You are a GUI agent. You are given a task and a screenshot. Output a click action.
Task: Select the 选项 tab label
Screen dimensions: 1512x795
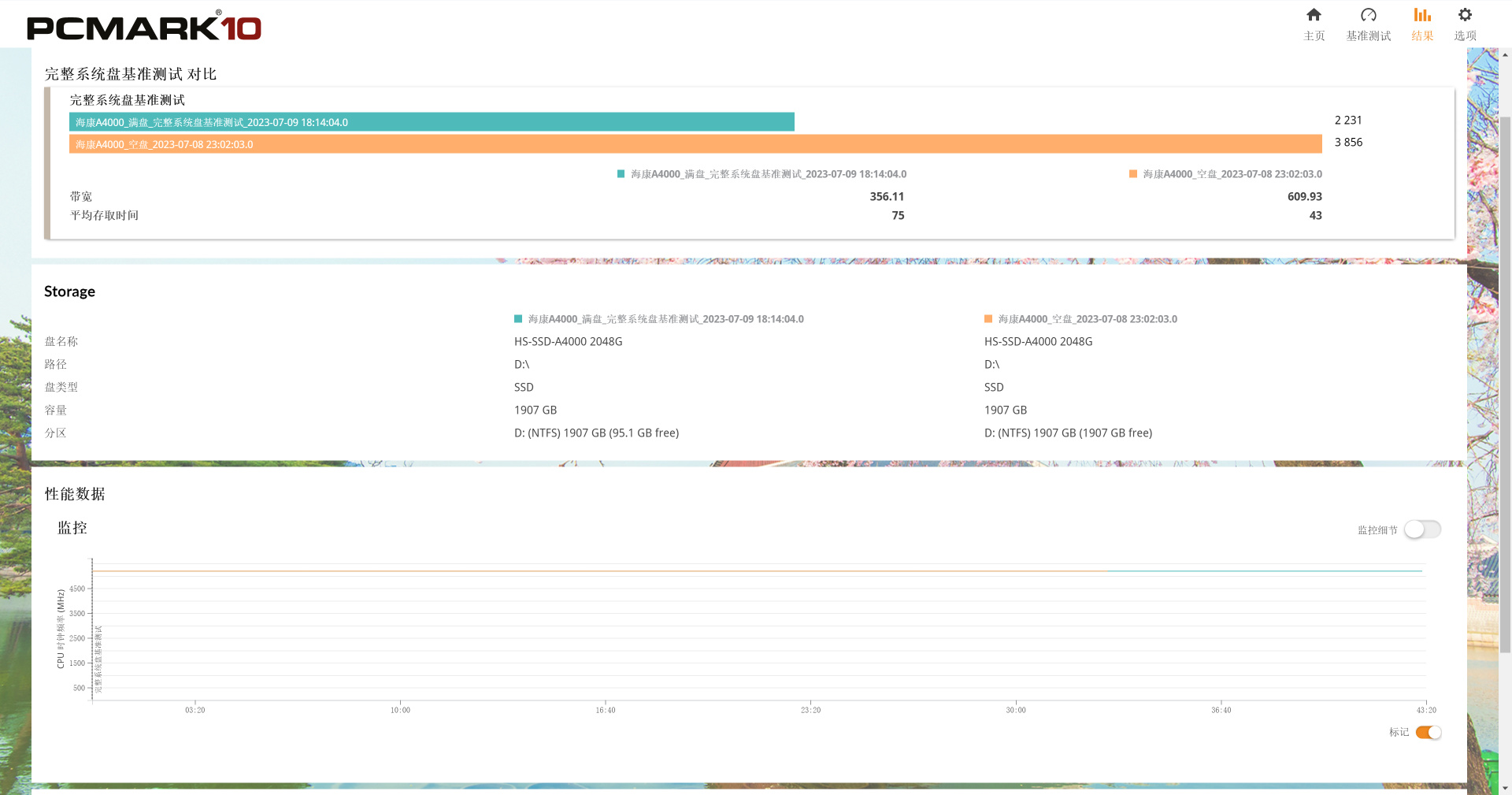click(1465, 36)
